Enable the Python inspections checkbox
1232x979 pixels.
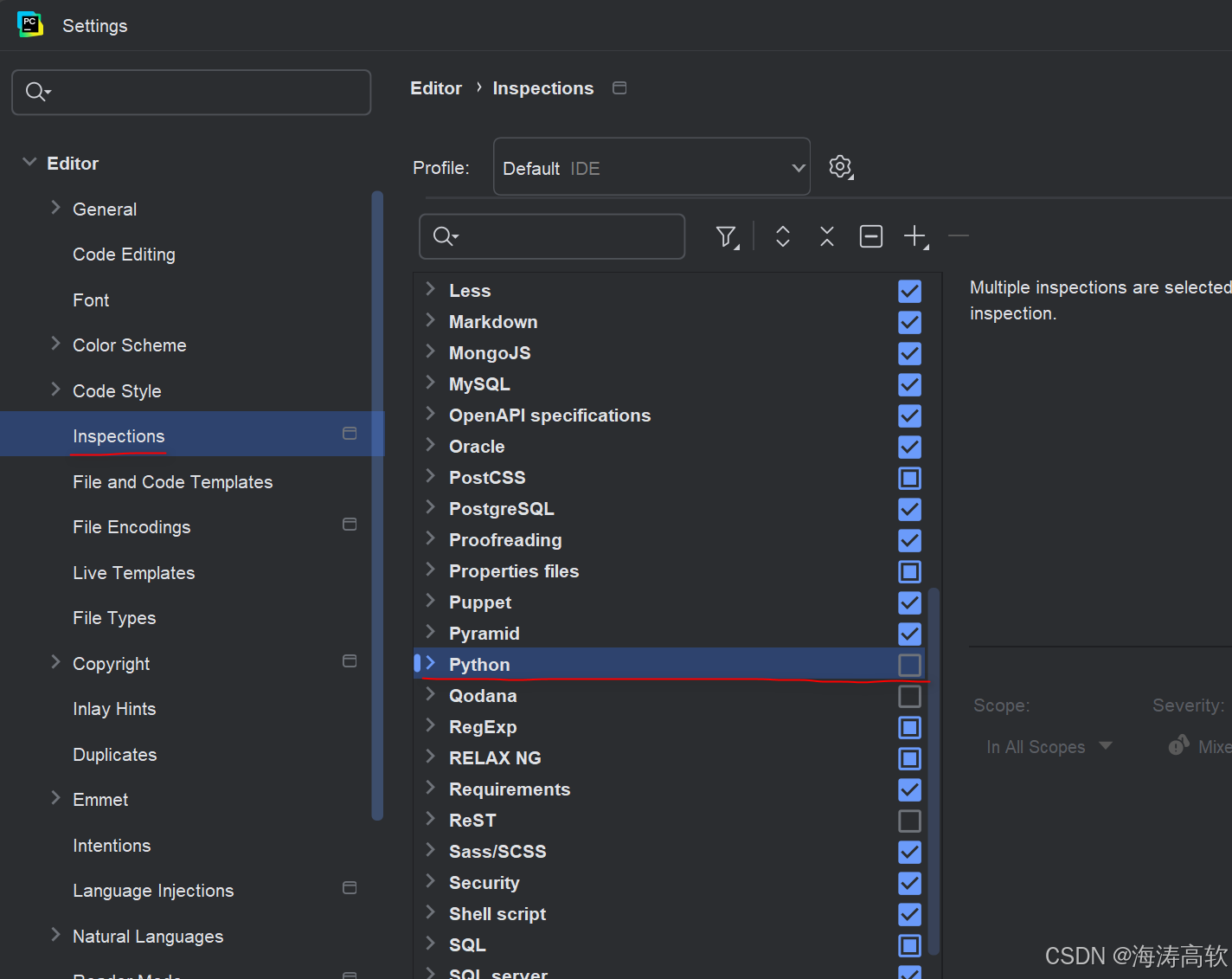909,665
